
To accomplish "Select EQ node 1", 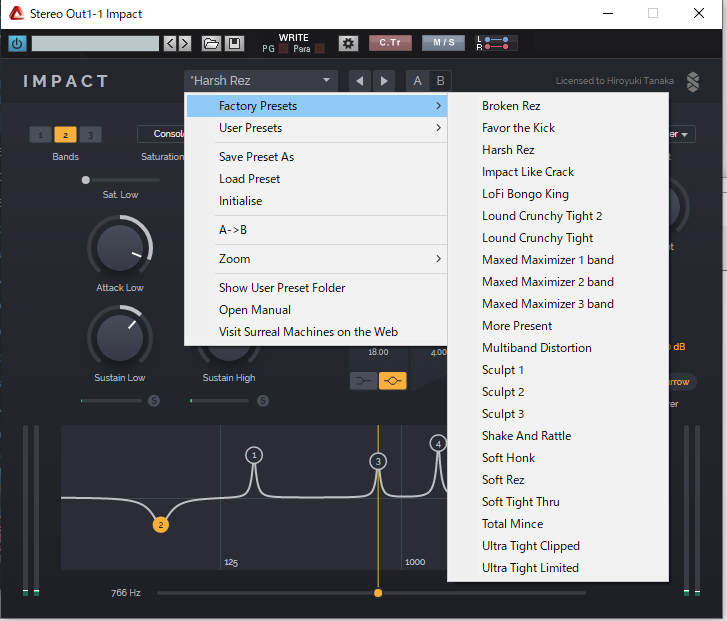I will (x=254, y=455).
